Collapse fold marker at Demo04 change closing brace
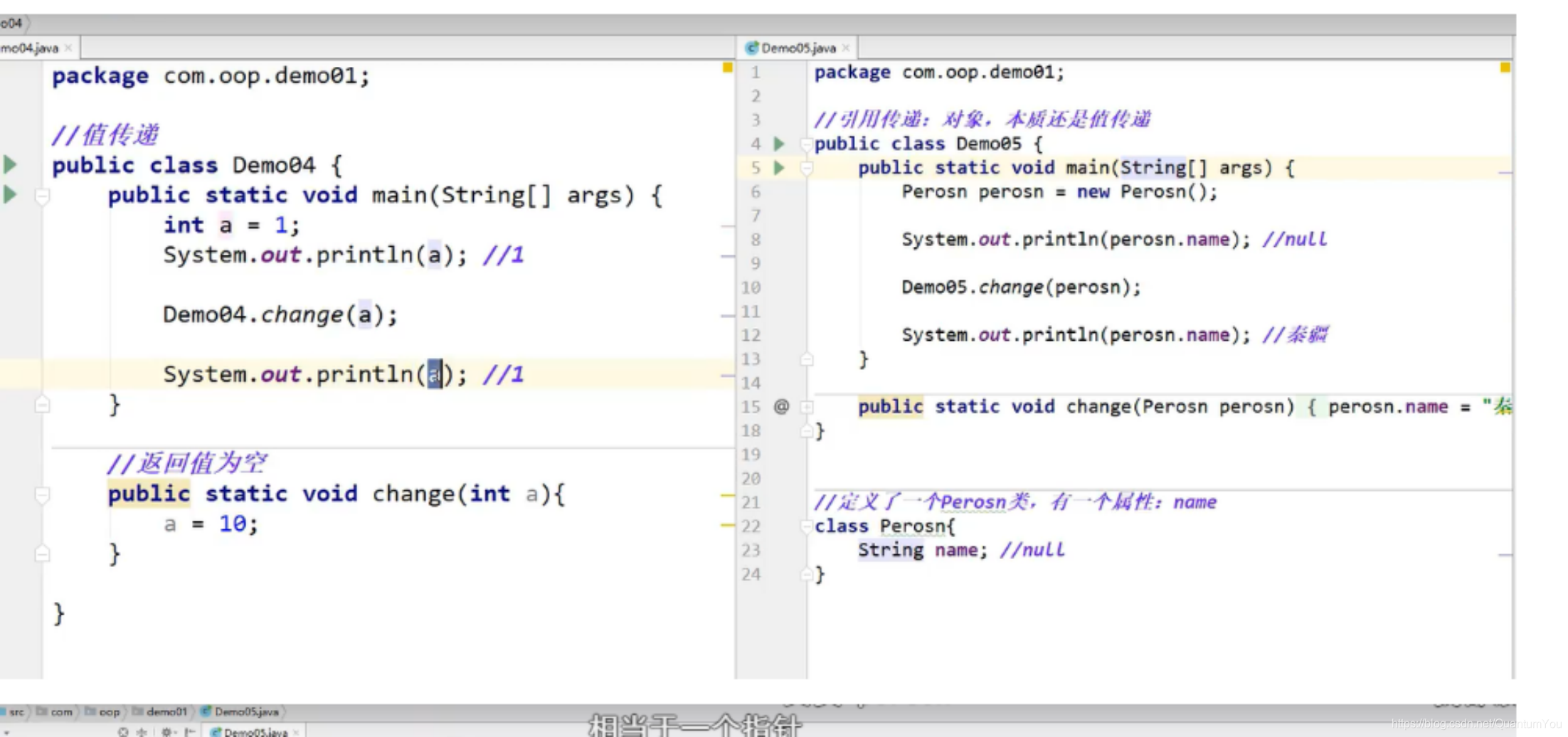 (x=43, y=553)
